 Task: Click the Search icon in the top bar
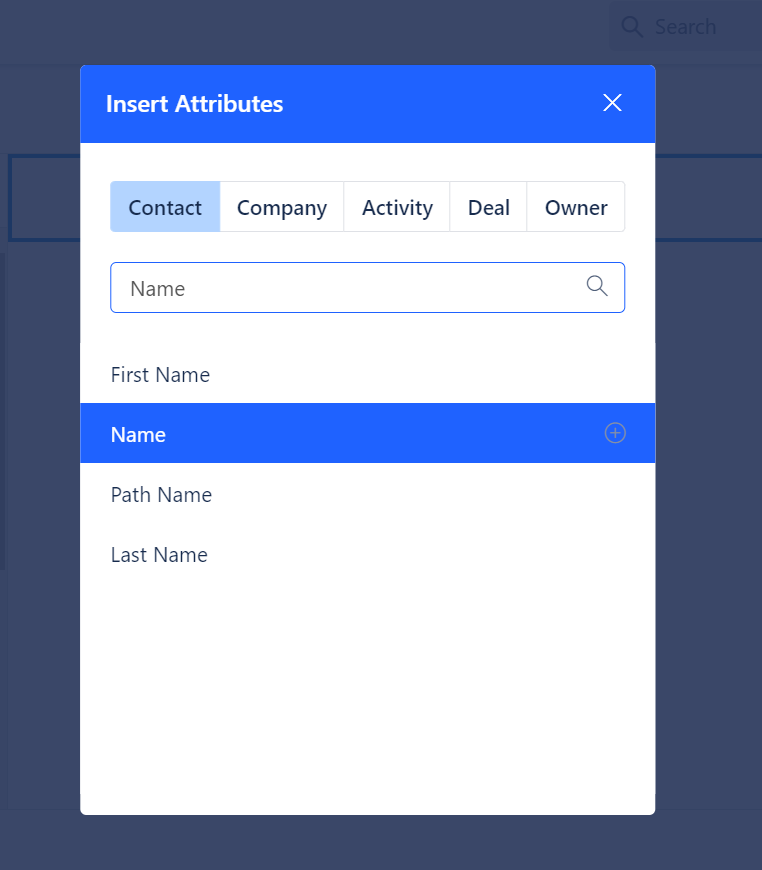pos(632,27)
